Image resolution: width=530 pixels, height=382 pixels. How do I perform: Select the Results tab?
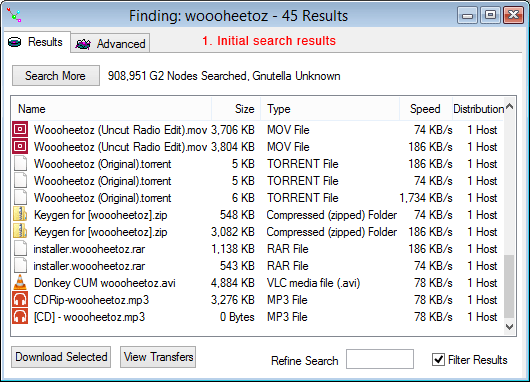[x=37, y=42]
